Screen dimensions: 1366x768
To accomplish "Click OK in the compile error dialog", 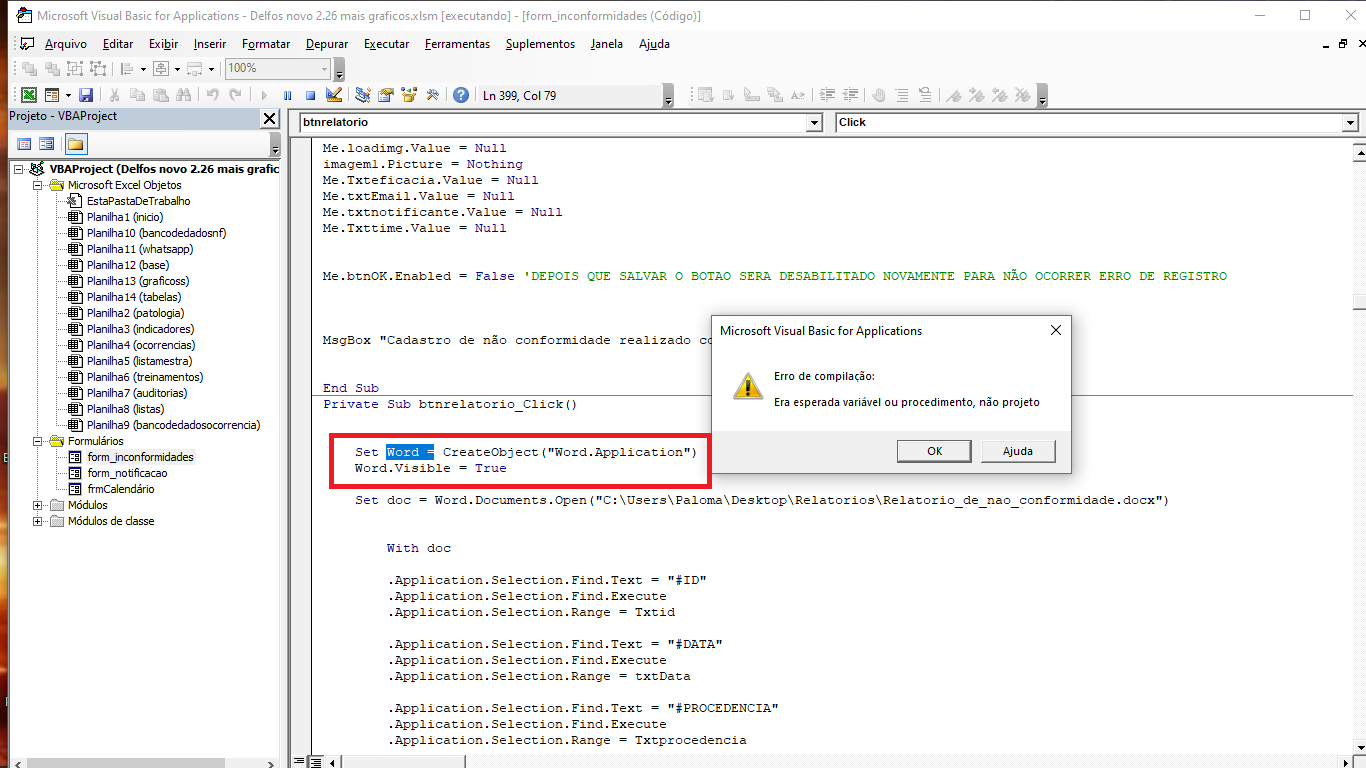I will [x=934, y=451].
